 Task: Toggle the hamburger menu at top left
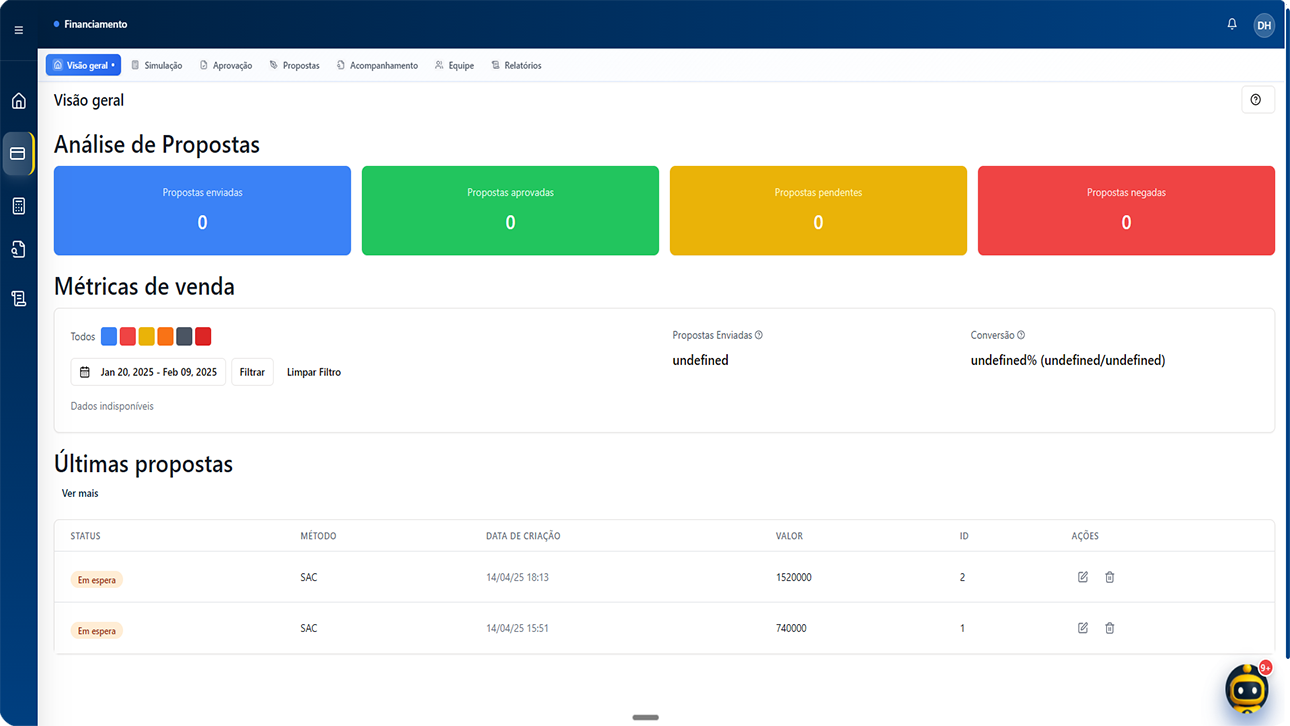18,29
